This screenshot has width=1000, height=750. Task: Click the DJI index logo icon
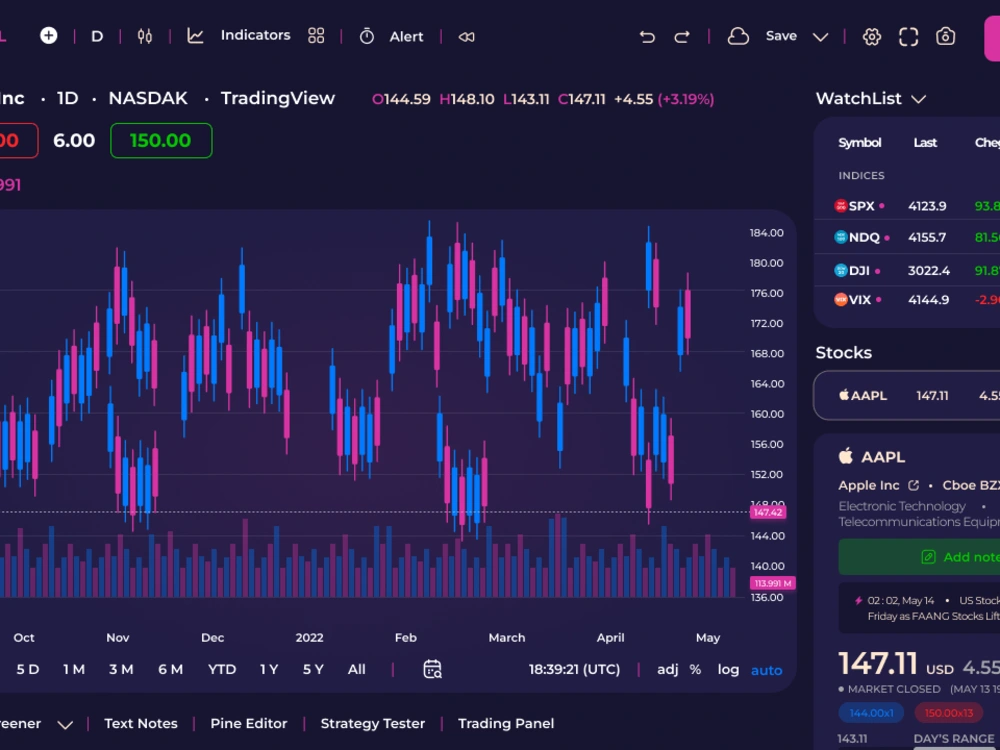coord(841,270)
